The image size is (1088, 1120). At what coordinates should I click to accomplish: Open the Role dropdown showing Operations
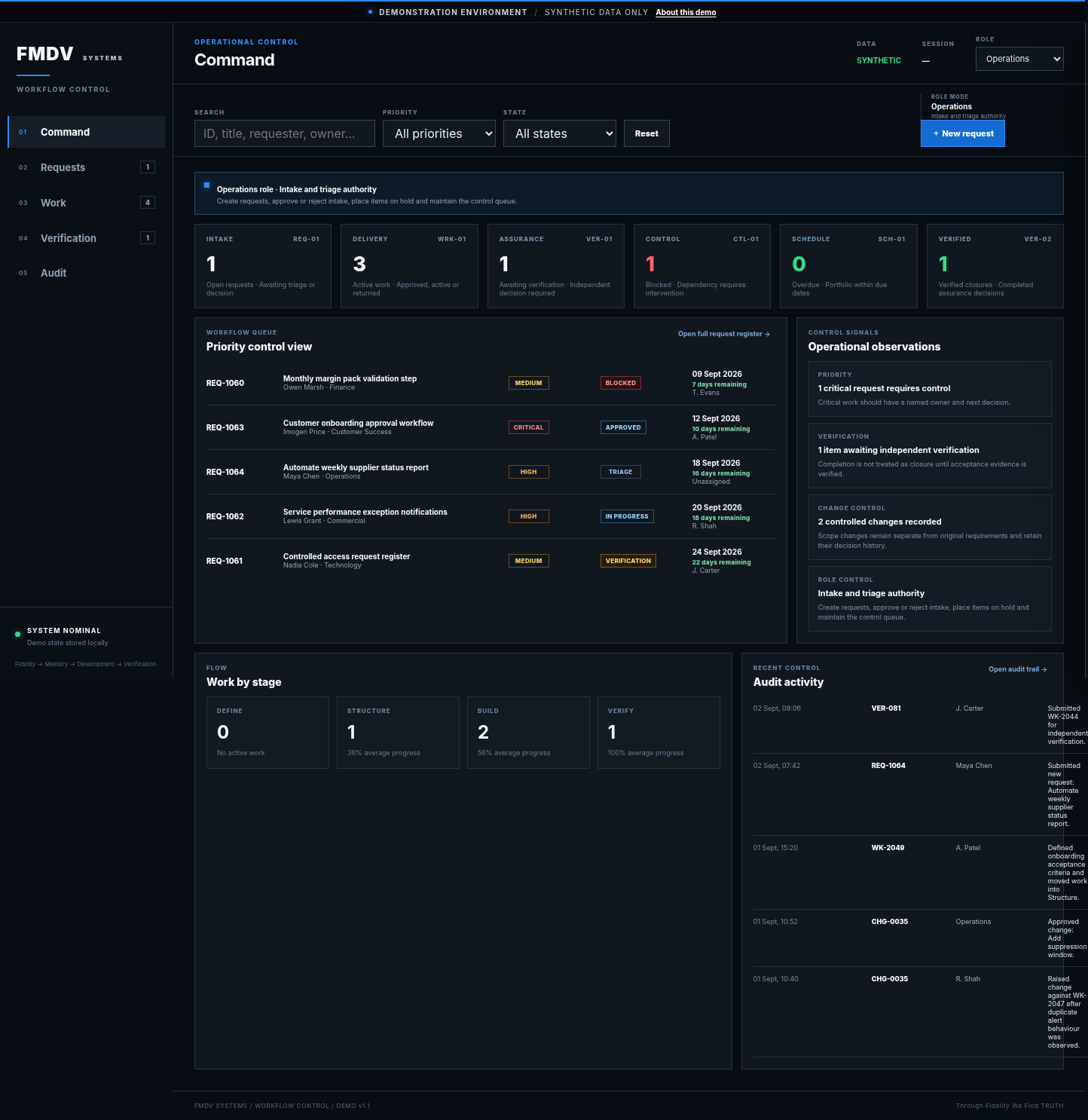[x=1019, y=59]
